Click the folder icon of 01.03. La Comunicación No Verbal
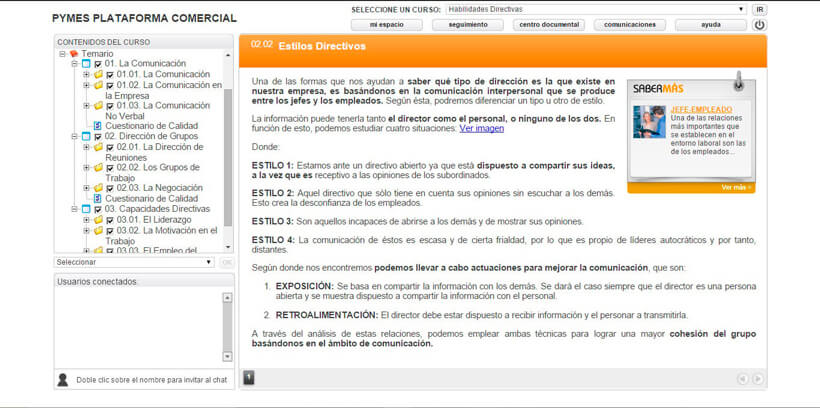Viewport: 820px width, 408px height. click(x=98, y=105)
